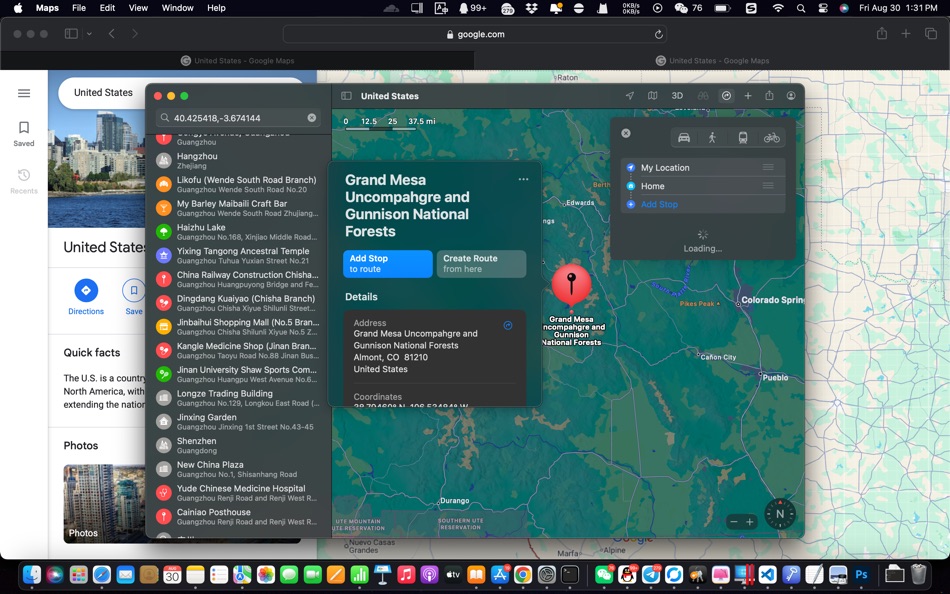
Task: Click the current location arrow in Maps toolbar
Action: (x=630, y=96)
